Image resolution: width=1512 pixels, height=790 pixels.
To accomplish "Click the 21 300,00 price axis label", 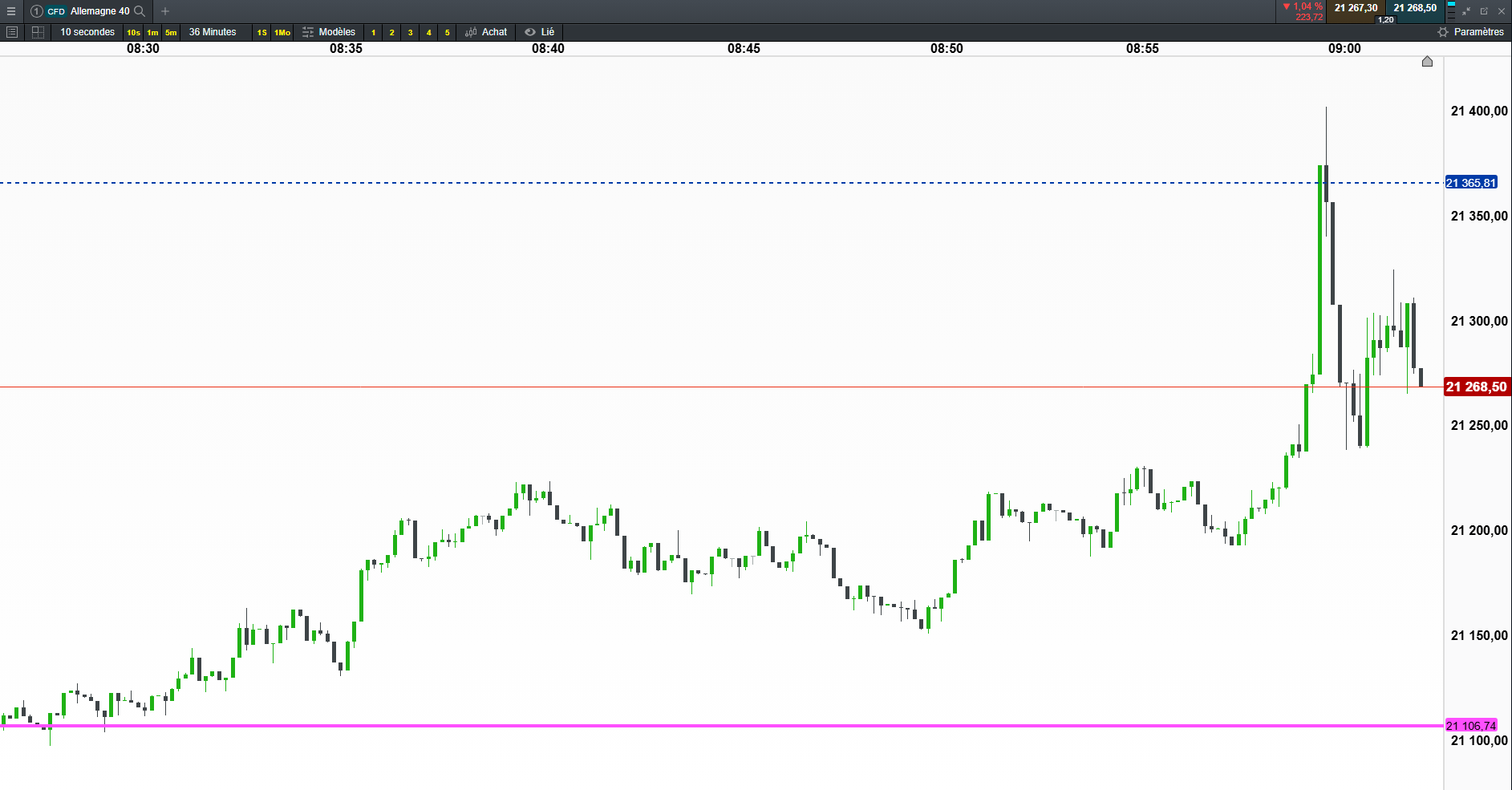I will (1479, 321).
